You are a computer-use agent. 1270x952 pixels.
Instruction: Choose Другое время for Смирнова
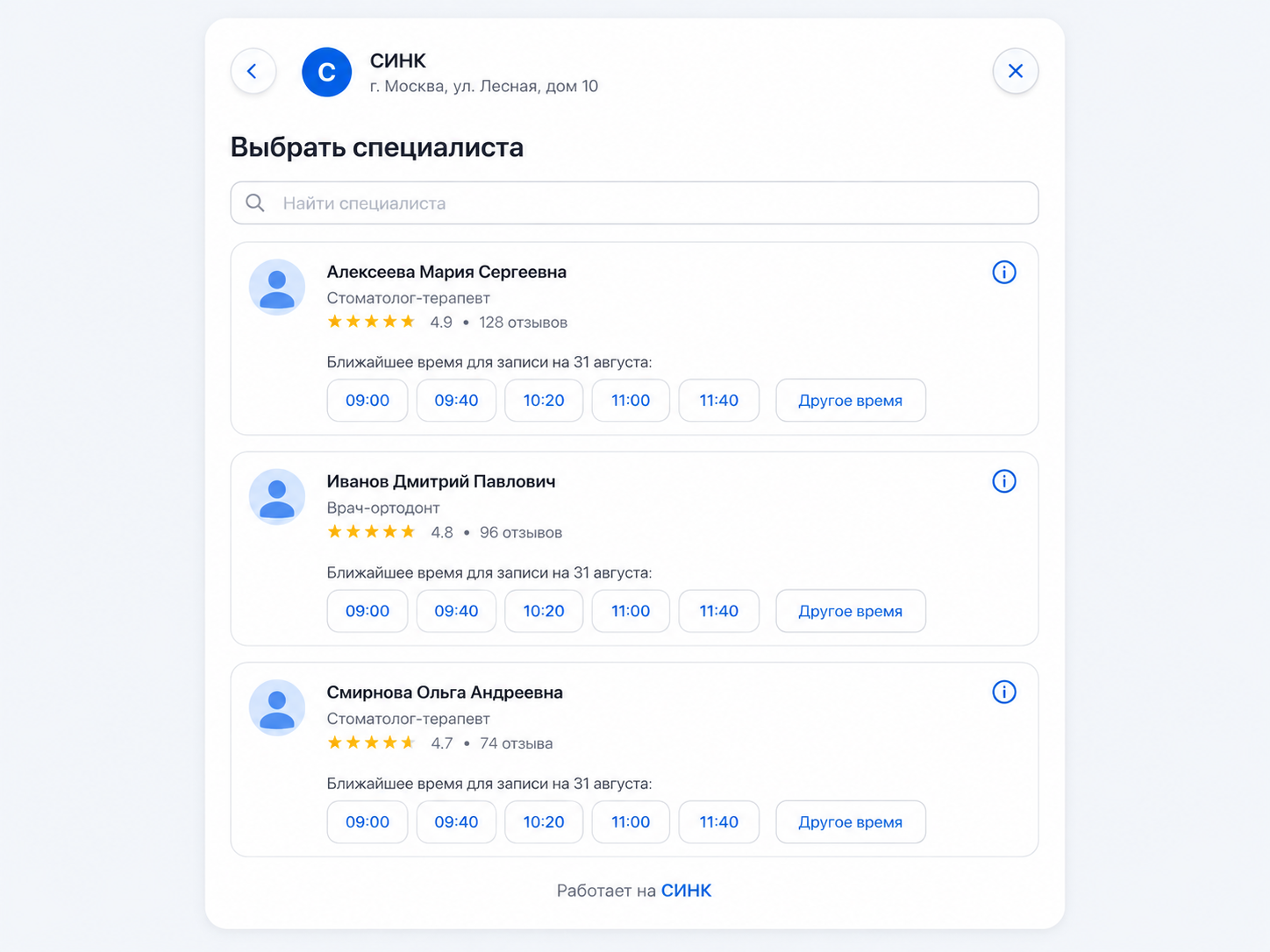click(851, 822)
